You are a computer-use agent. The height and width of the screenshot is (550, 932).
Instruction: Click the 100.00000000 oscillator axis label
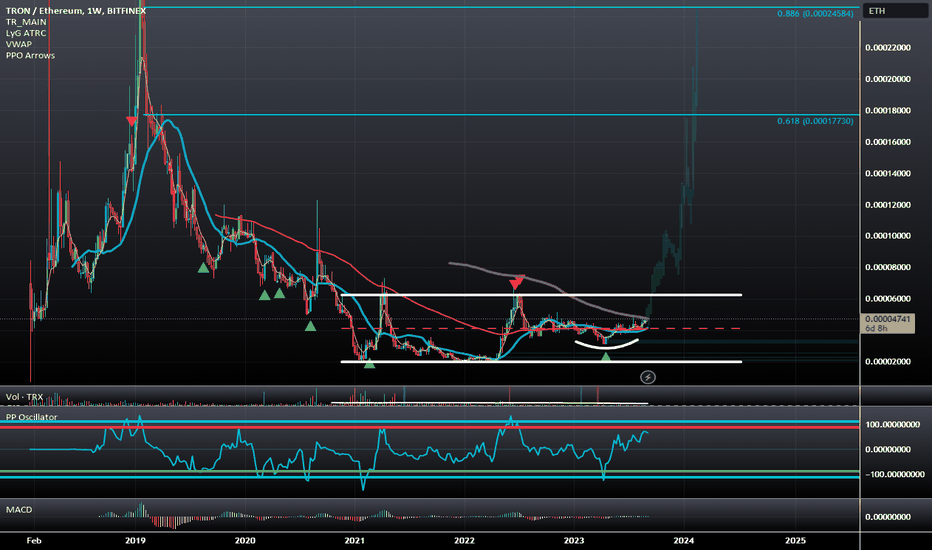(893, 425)
